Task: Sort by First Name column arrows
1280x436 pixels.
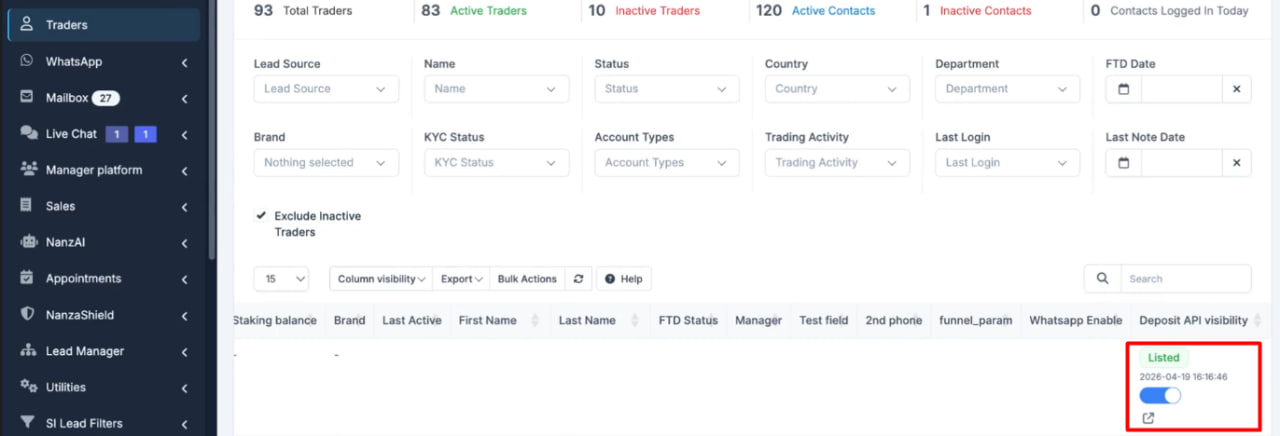Action: pyautogui.click(x=534, y=321)
